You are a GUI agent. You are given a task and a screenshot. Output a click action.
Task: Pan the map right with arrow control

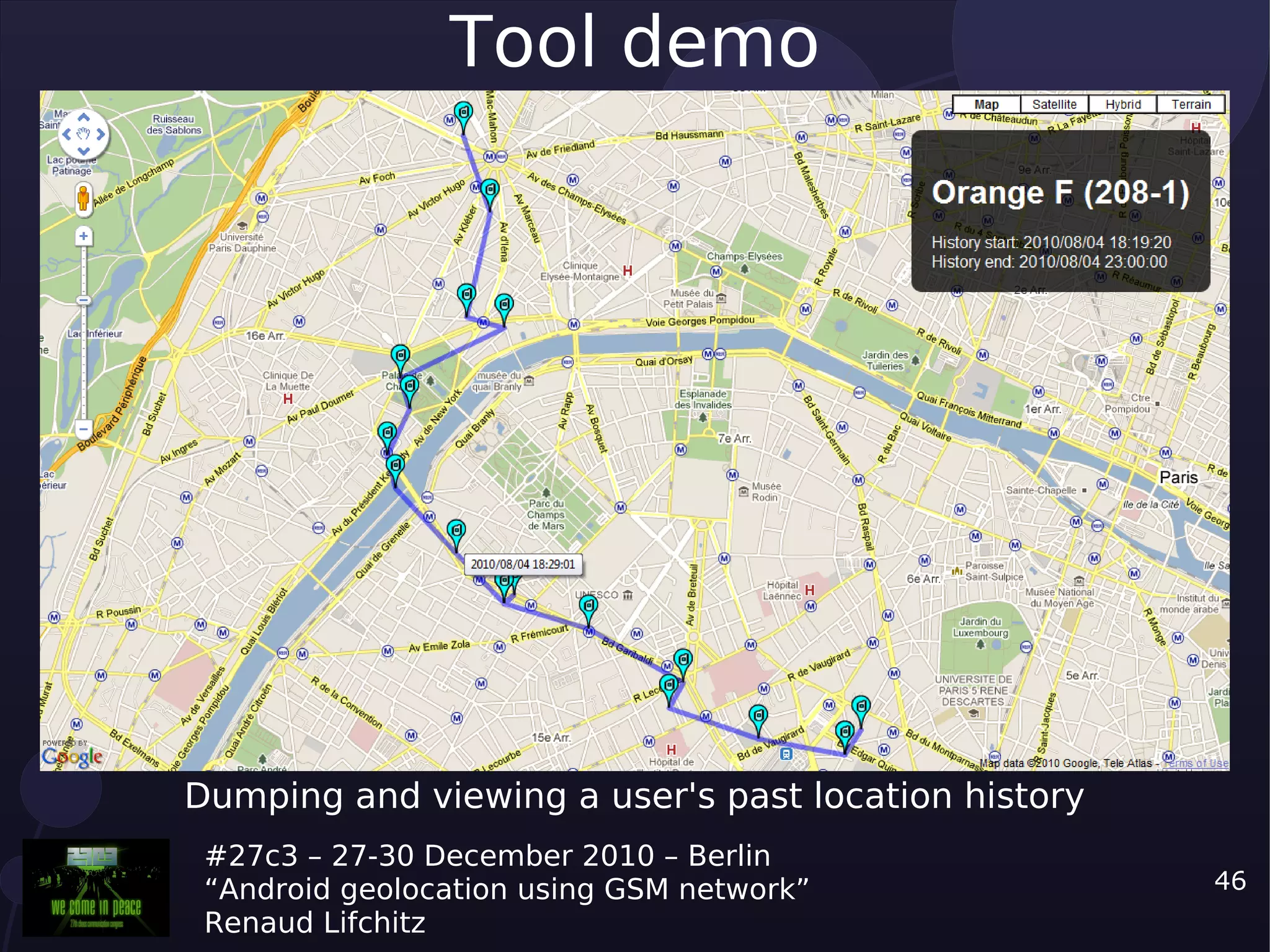100,134
